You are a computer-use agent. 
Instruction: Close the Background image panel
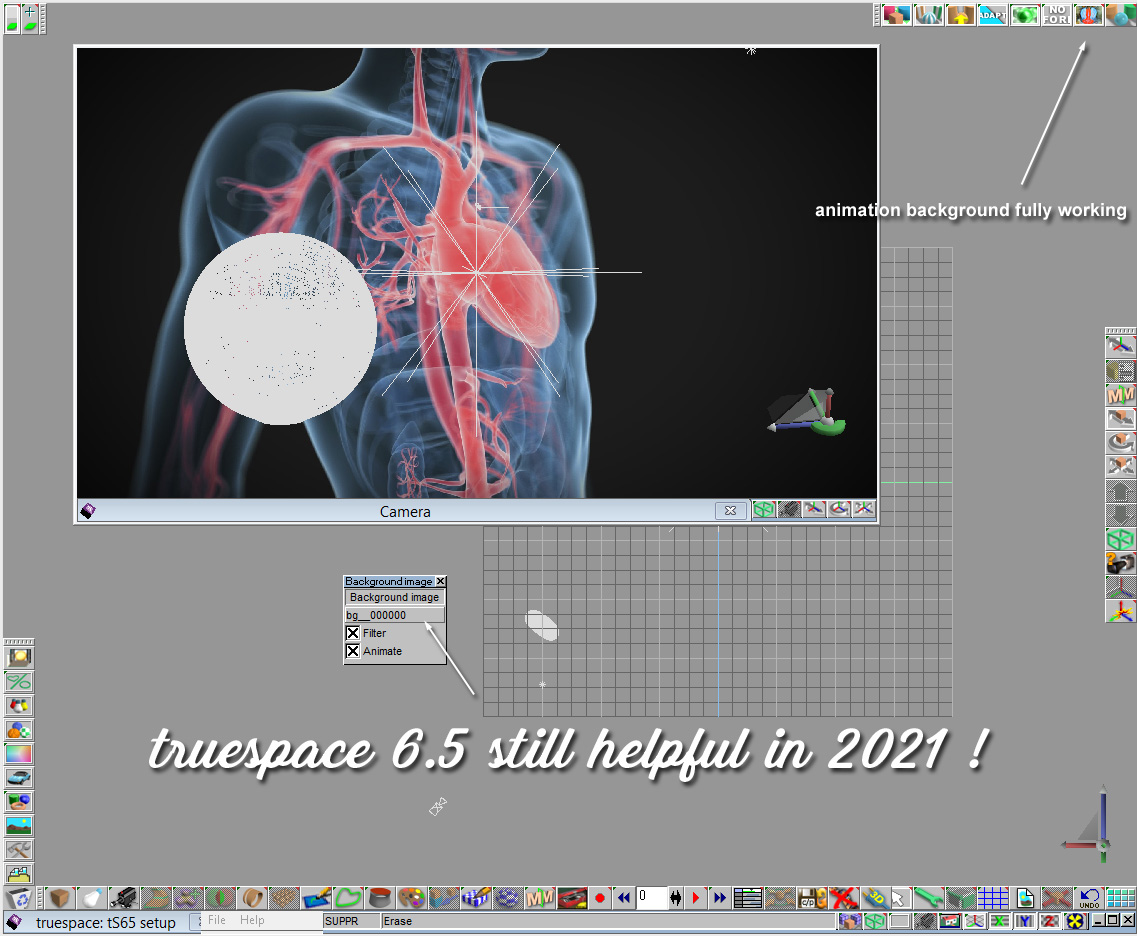point(441,581)
